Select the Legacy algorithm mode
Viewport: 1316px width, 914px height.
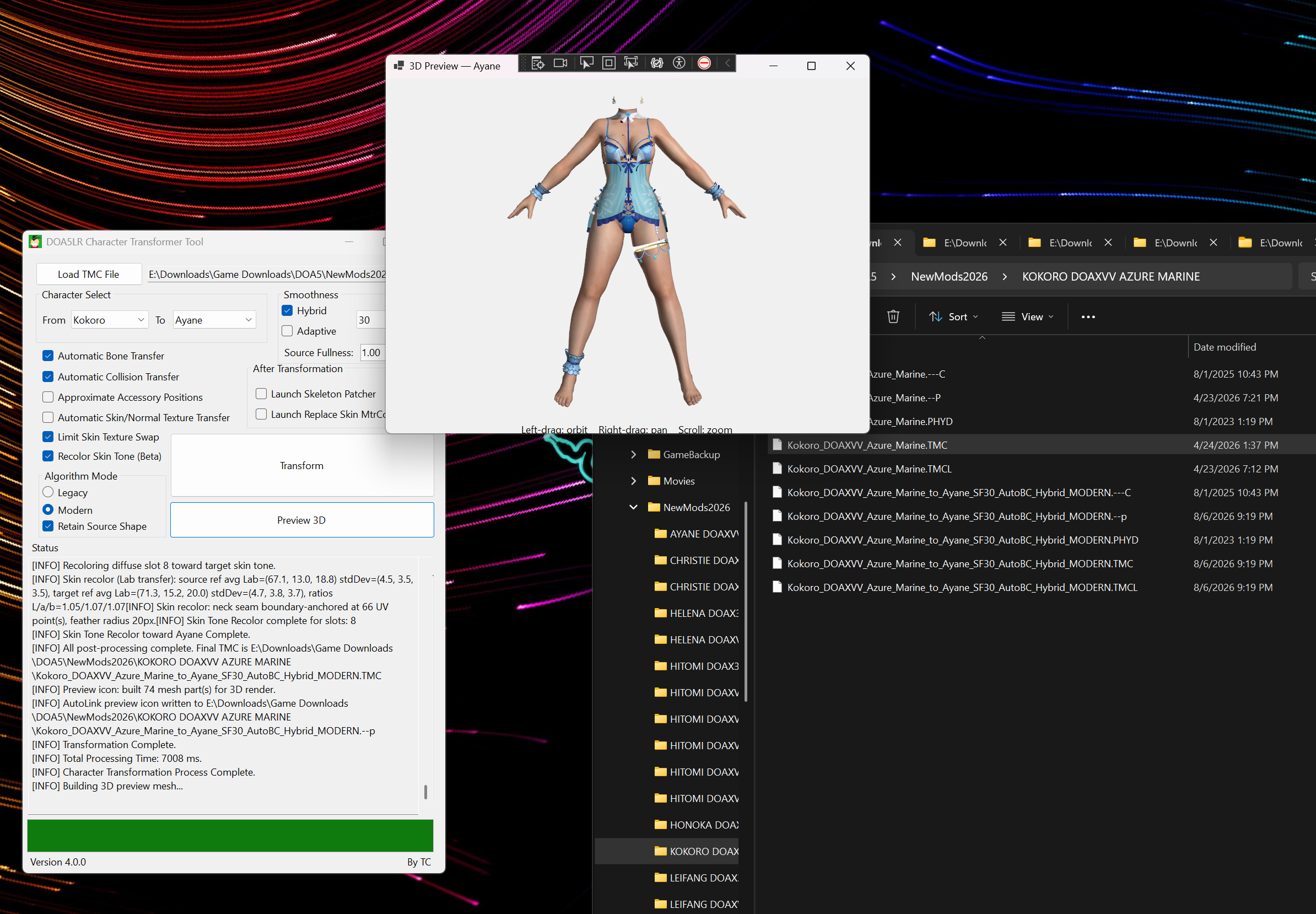48,492
